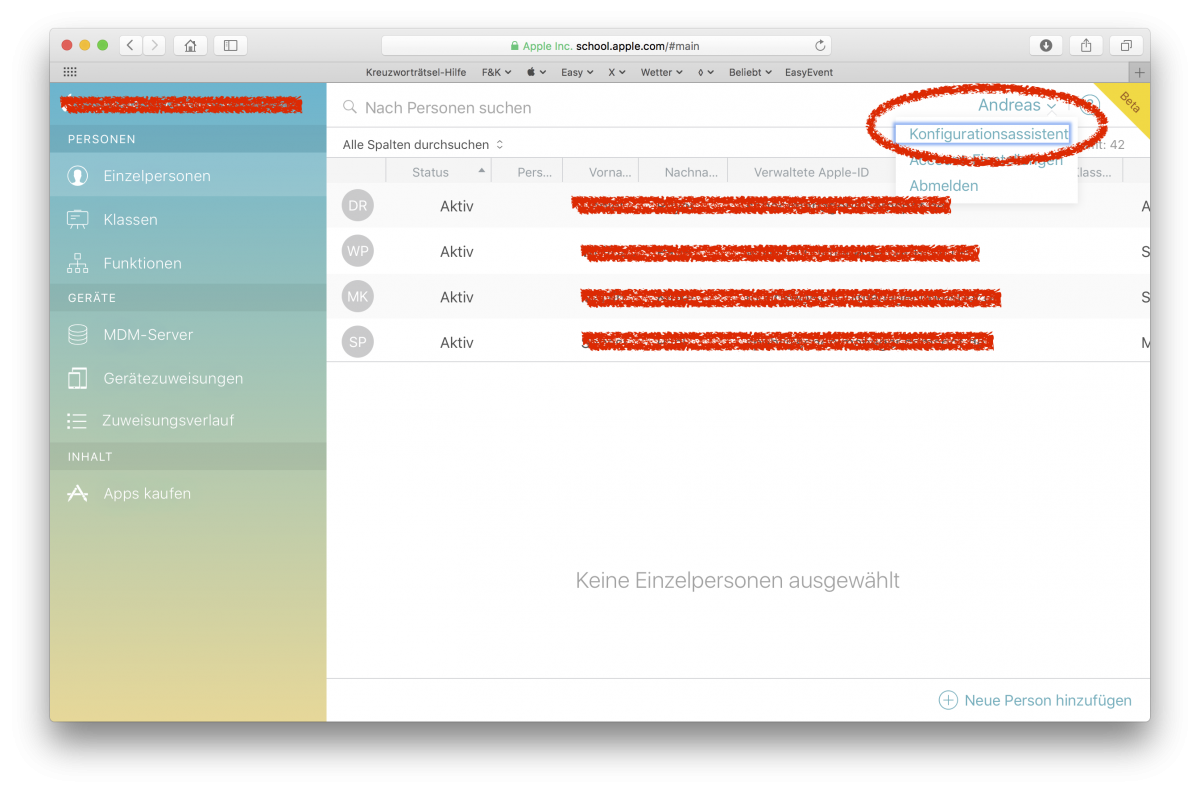Select the person with MK avatar
This screenshot has height=793, width=1200.
[x=357, y=297]
